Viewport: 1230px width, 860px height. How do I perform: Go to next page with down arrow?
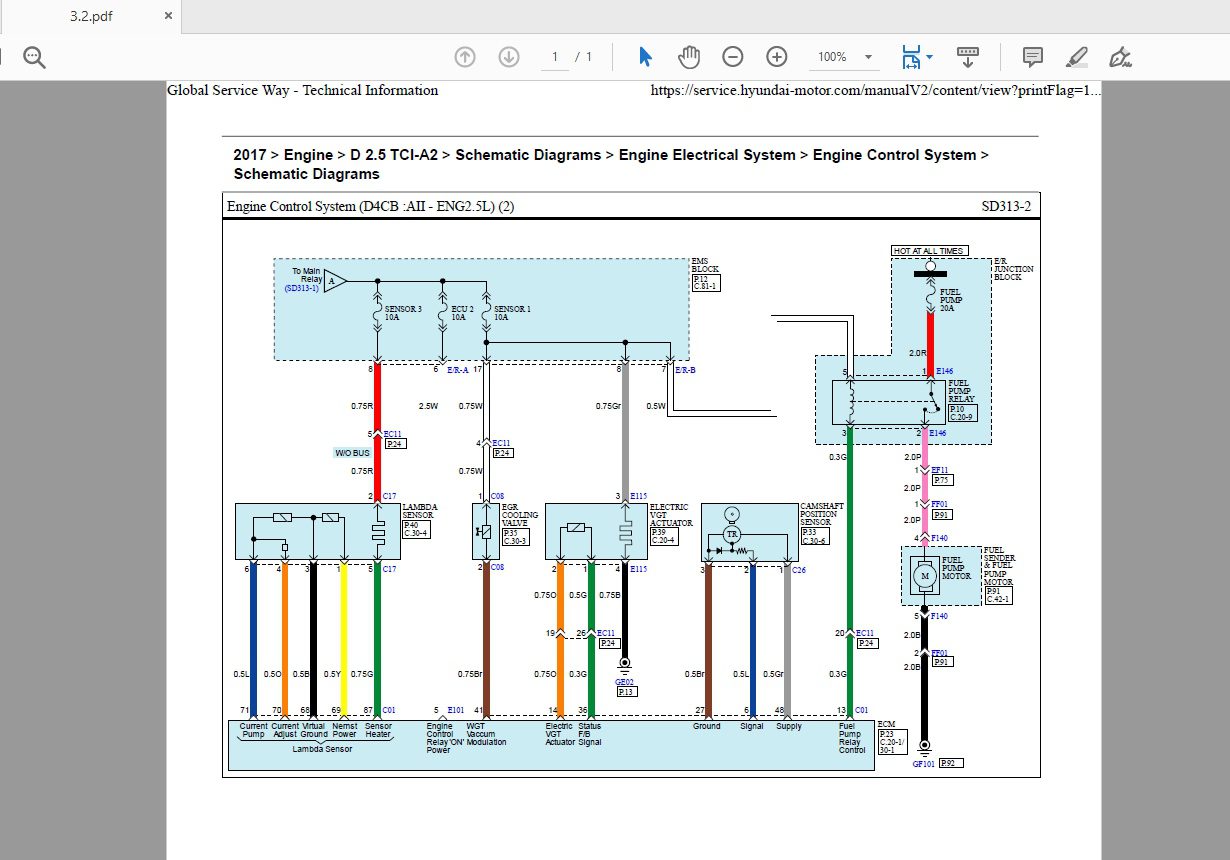point(509,57)
